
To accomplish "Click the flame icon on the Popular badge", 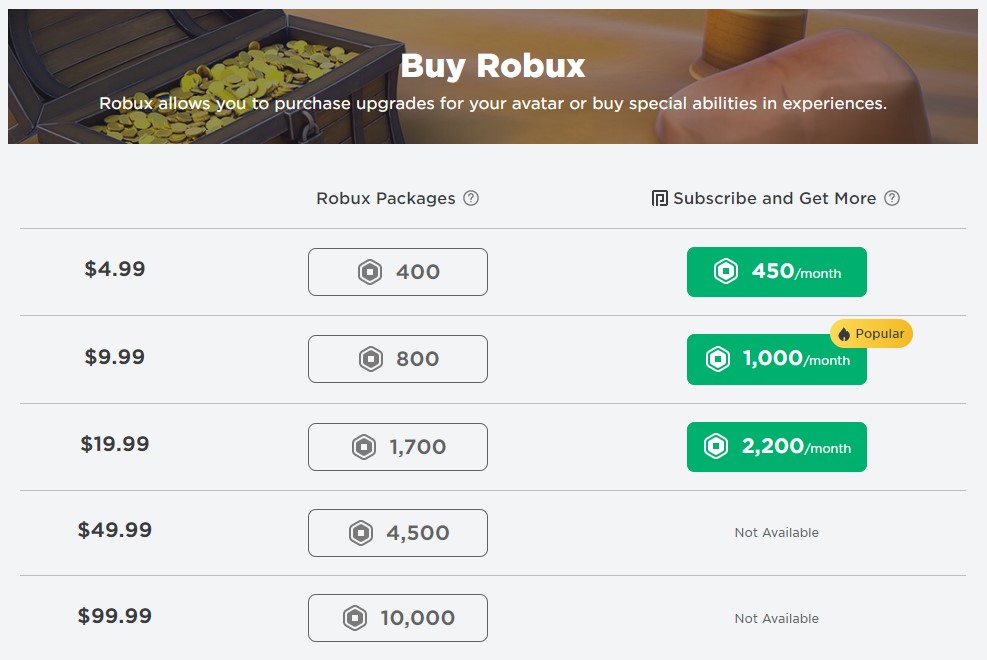I will (844, 334).
